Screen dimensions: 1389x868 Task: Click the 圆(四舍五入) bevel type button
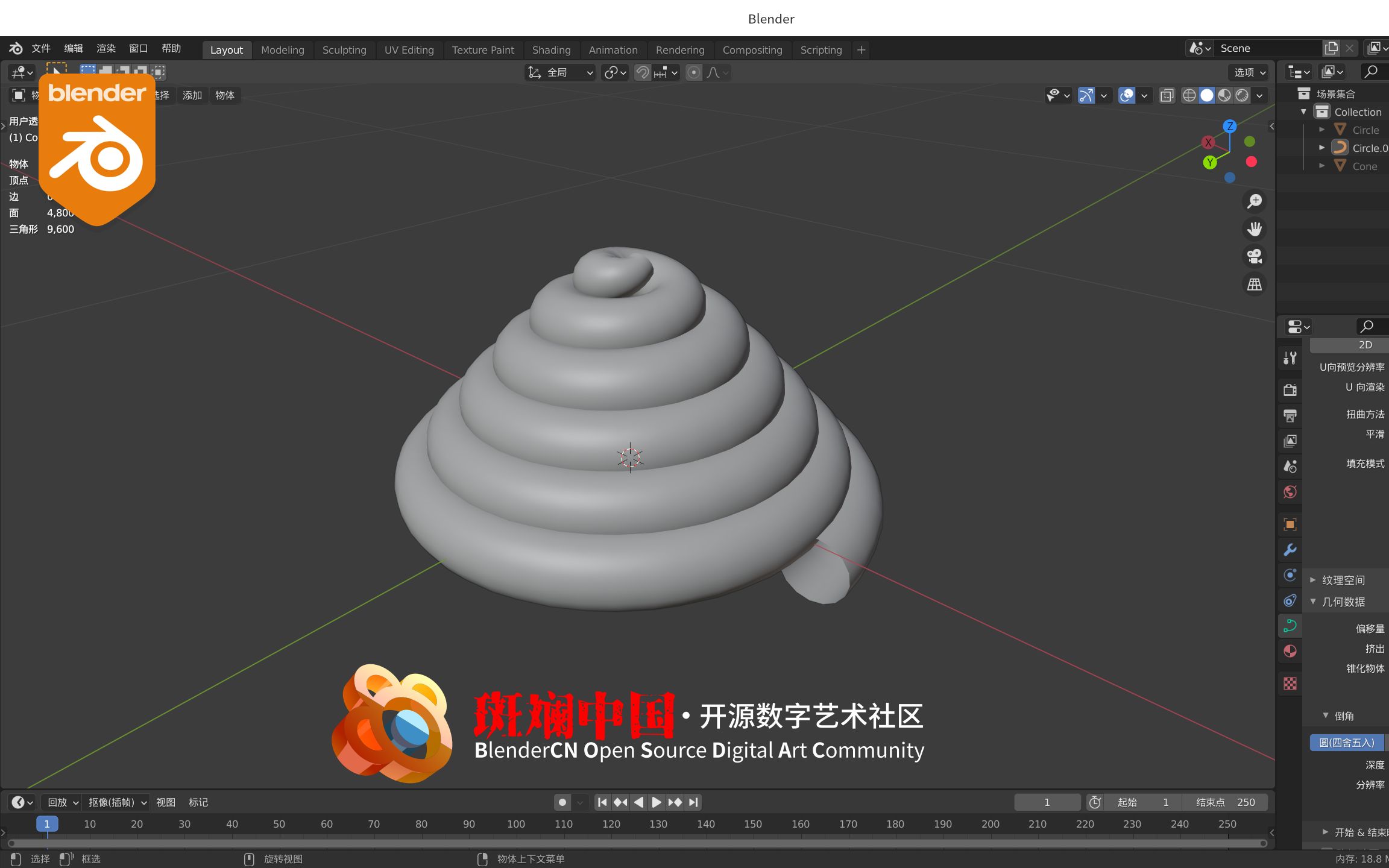1346,742
